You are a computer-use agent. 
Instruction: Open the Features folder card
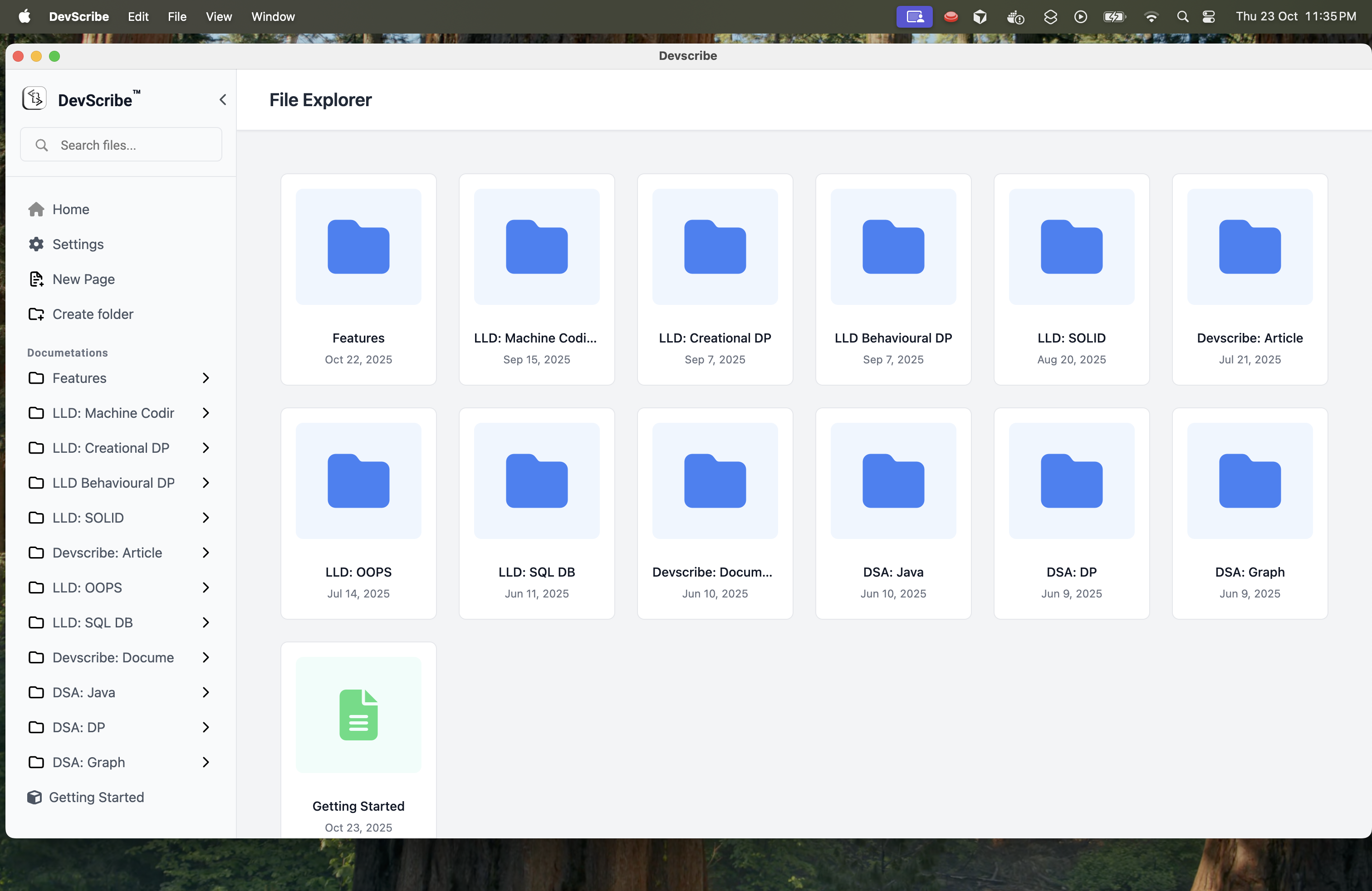point(358,279)
